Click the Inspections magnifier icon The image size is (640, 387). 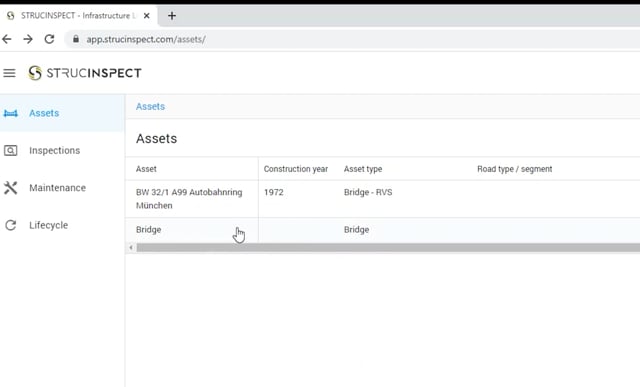(x=11, y=151)
